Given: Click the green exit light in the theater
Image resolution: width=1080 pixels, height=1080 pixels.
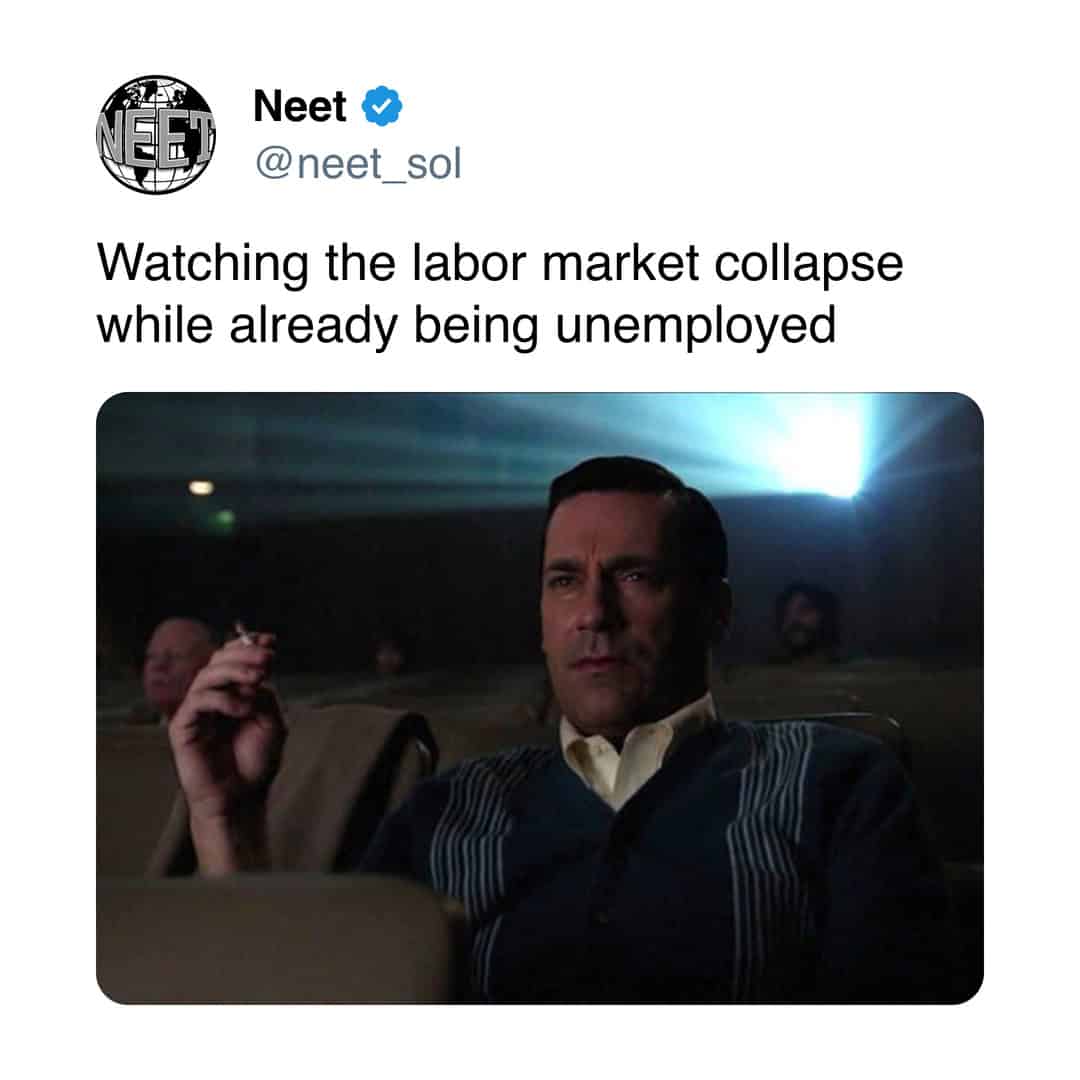Looking at the screenshot, I should point(223,519).
